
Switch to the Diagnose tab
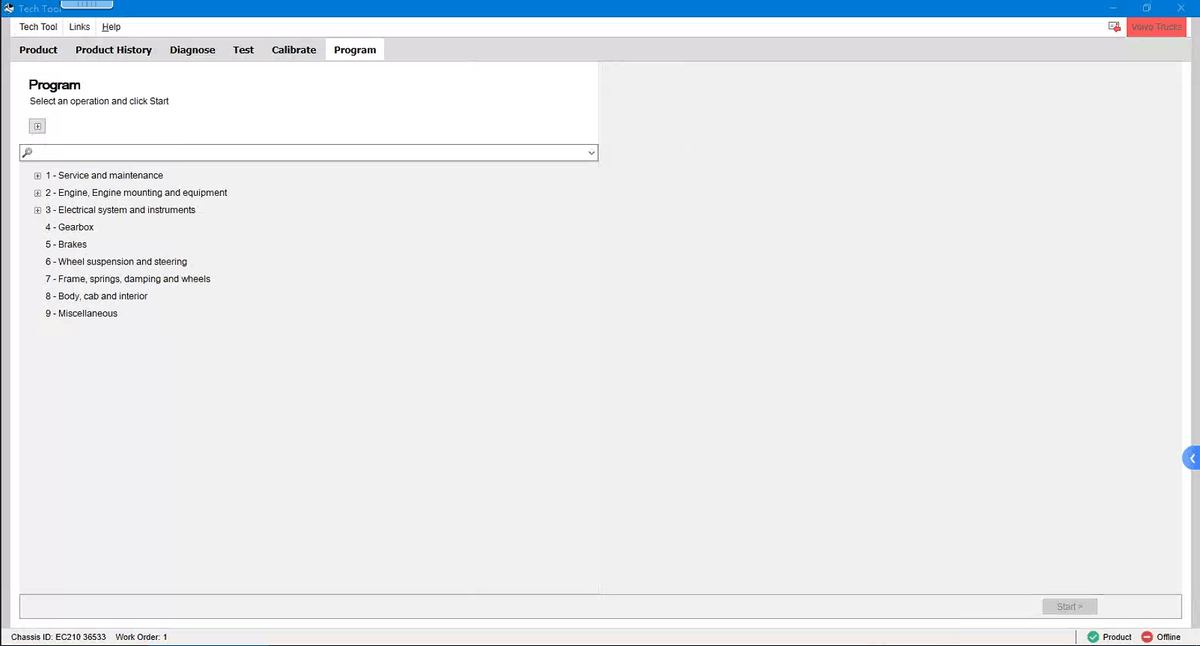tap(192, 50)
